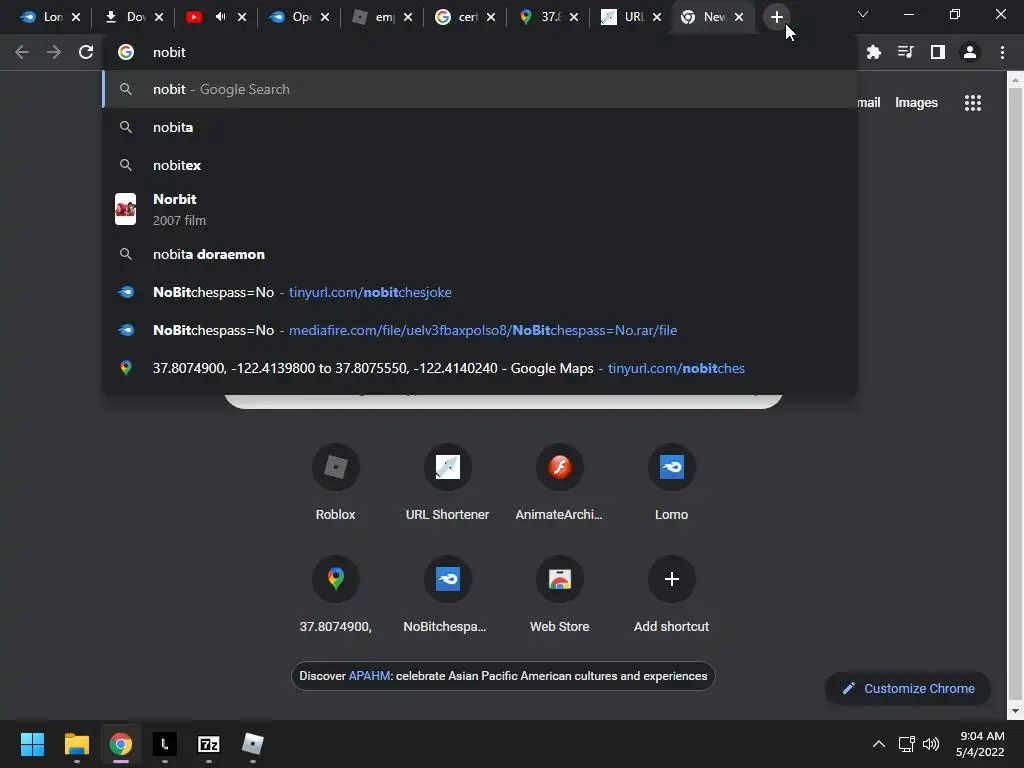Open the volume tray icon

931,744
